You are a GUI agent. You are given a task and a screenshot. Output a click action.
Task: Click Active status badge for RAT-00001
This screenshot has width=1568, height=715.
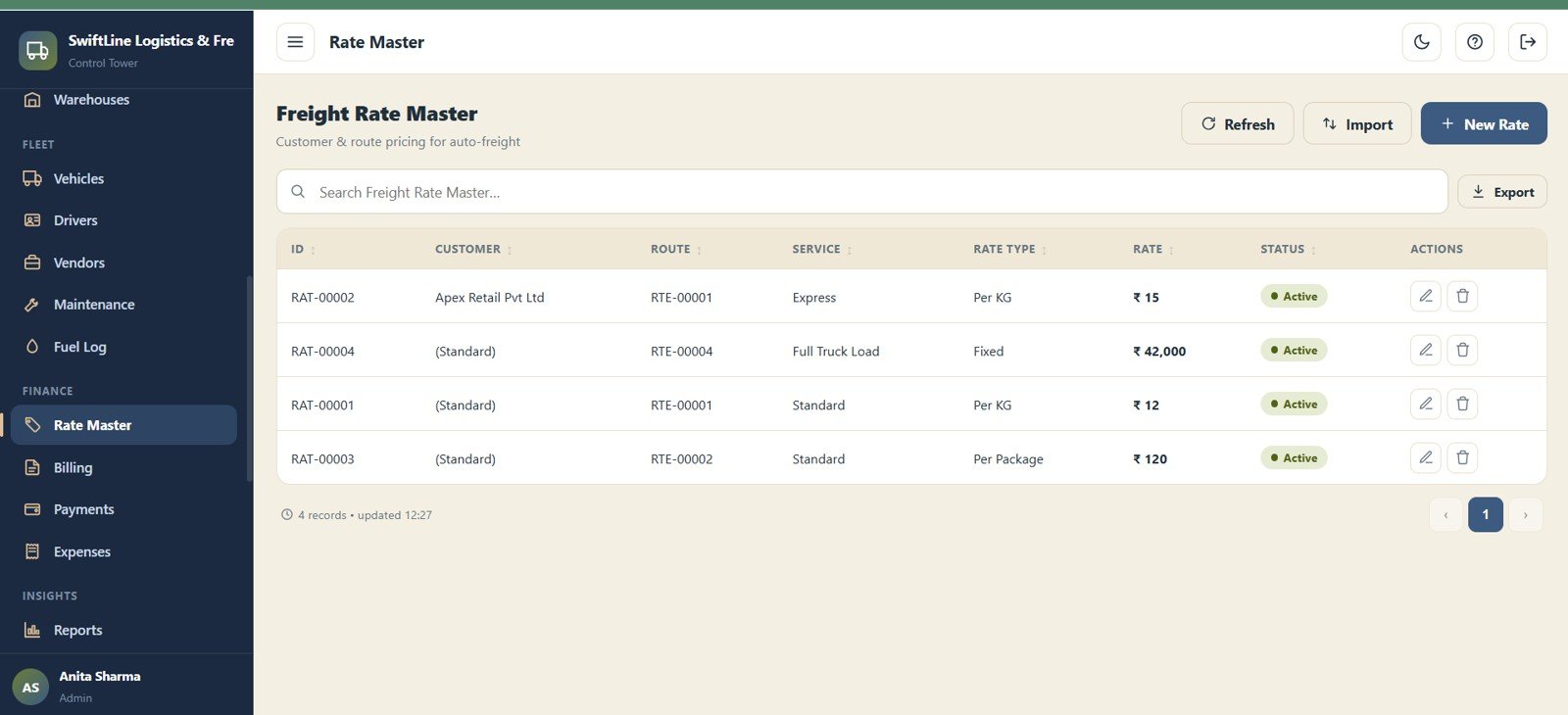pyautogui.click(x=1294, y=404)
